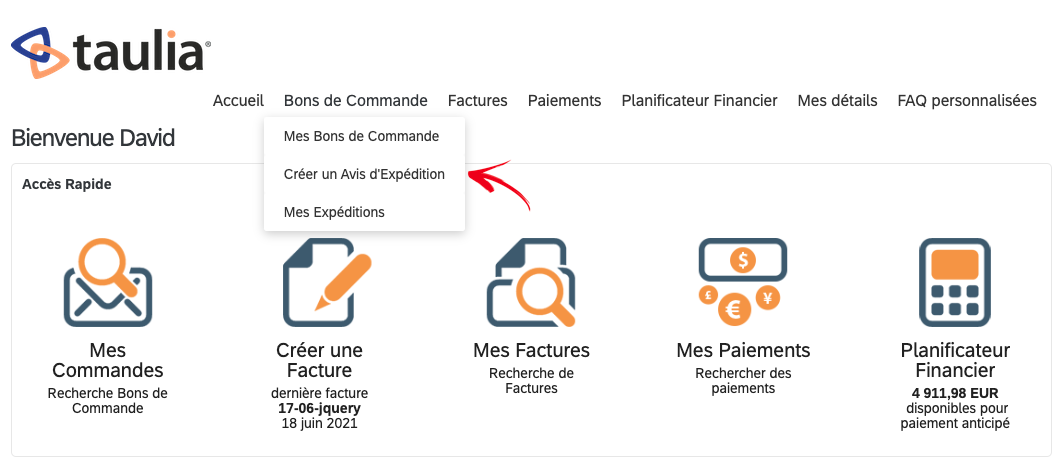The width and height of the screenshot is (1064, 467).
Task: Click the Créer une Facture pencil icon
Action: point(327,282)
